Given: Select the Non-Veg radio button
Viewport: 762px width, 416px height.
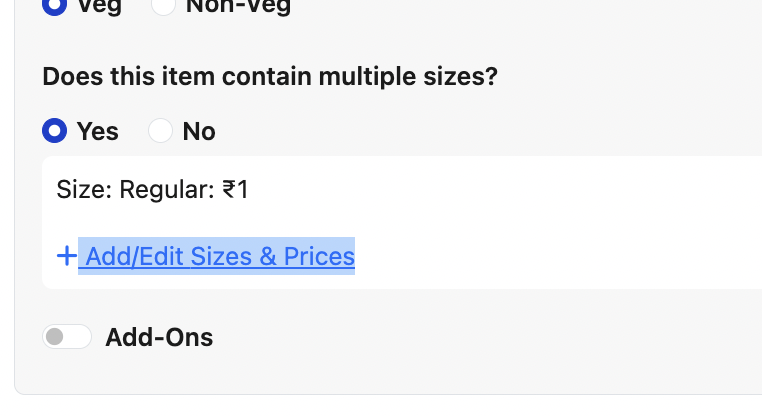Looking at the screenshot, I should 161,4.
